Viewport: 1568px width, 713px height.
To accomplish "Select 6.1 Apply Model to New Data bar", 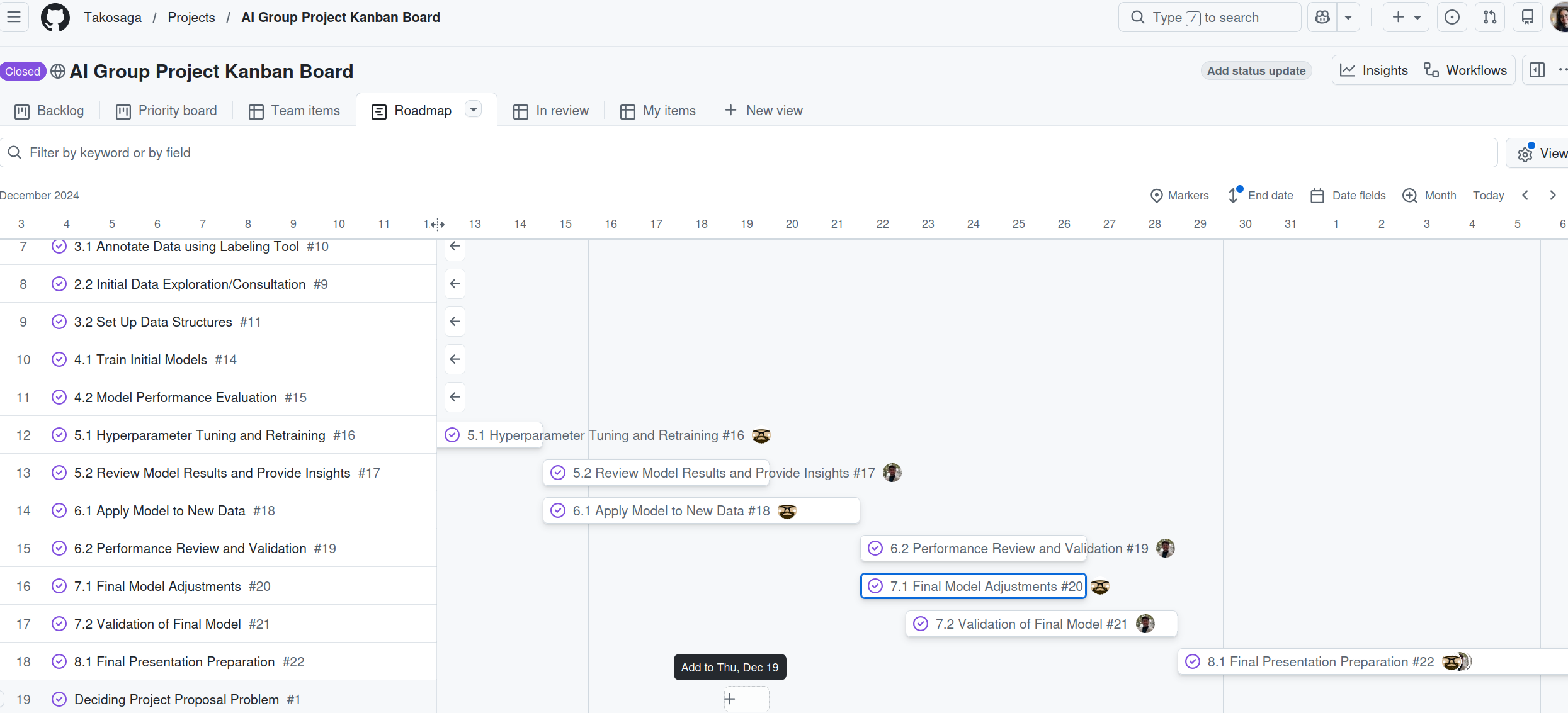I will 702,511.
